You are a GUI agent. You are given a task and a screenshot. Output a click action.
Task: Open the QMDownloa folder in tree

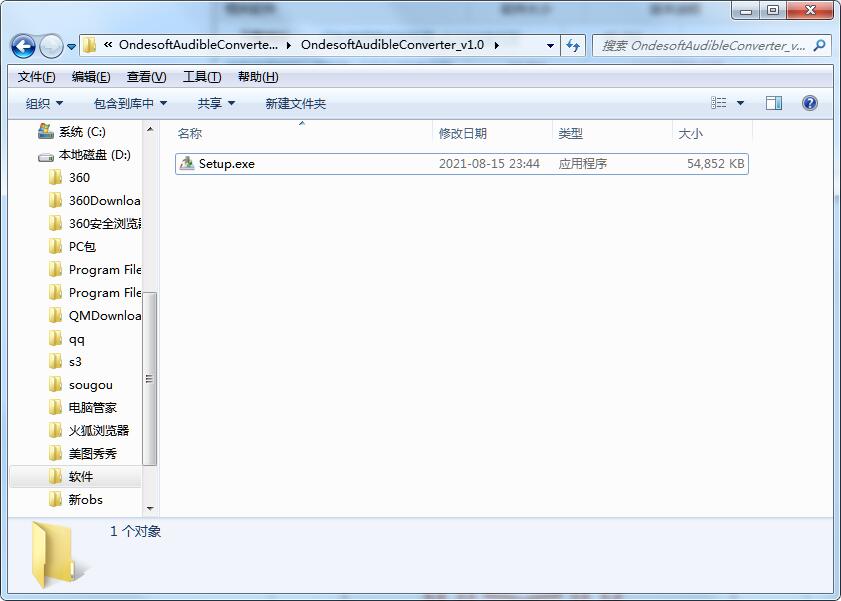tap(105, 316)
